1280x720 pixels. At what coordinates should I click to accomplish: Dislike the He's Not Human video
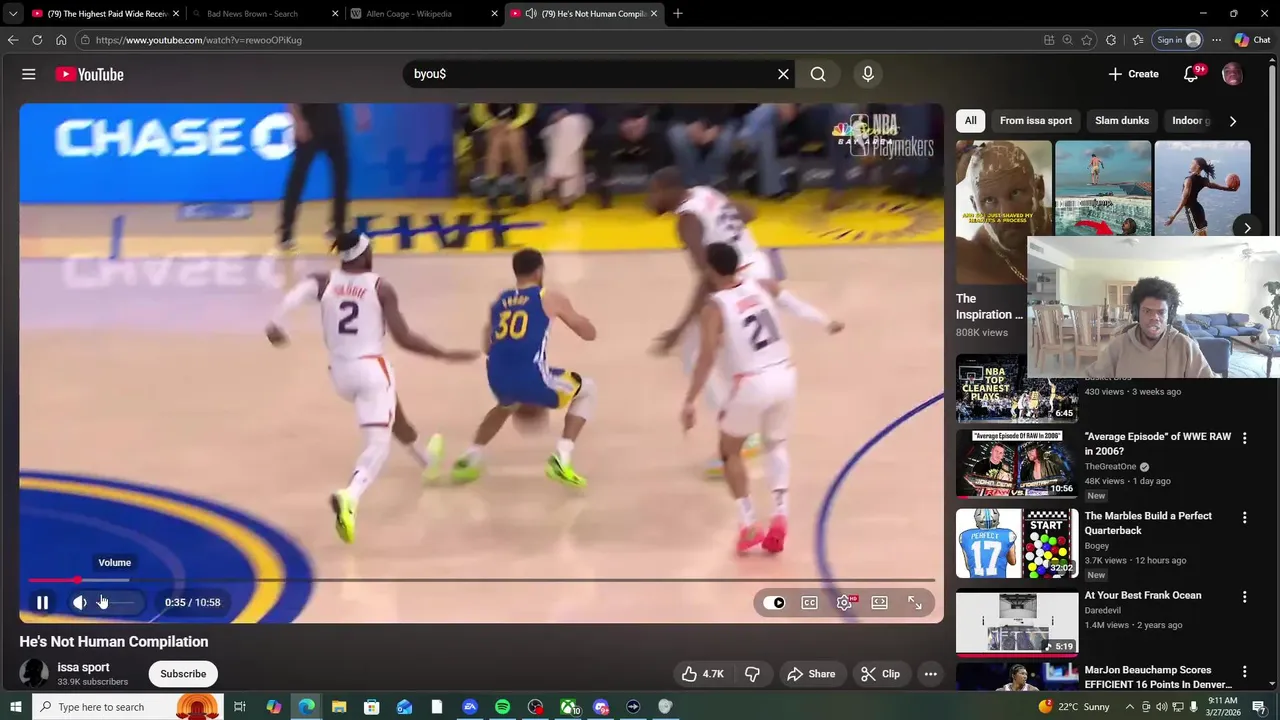click(752, 674)
